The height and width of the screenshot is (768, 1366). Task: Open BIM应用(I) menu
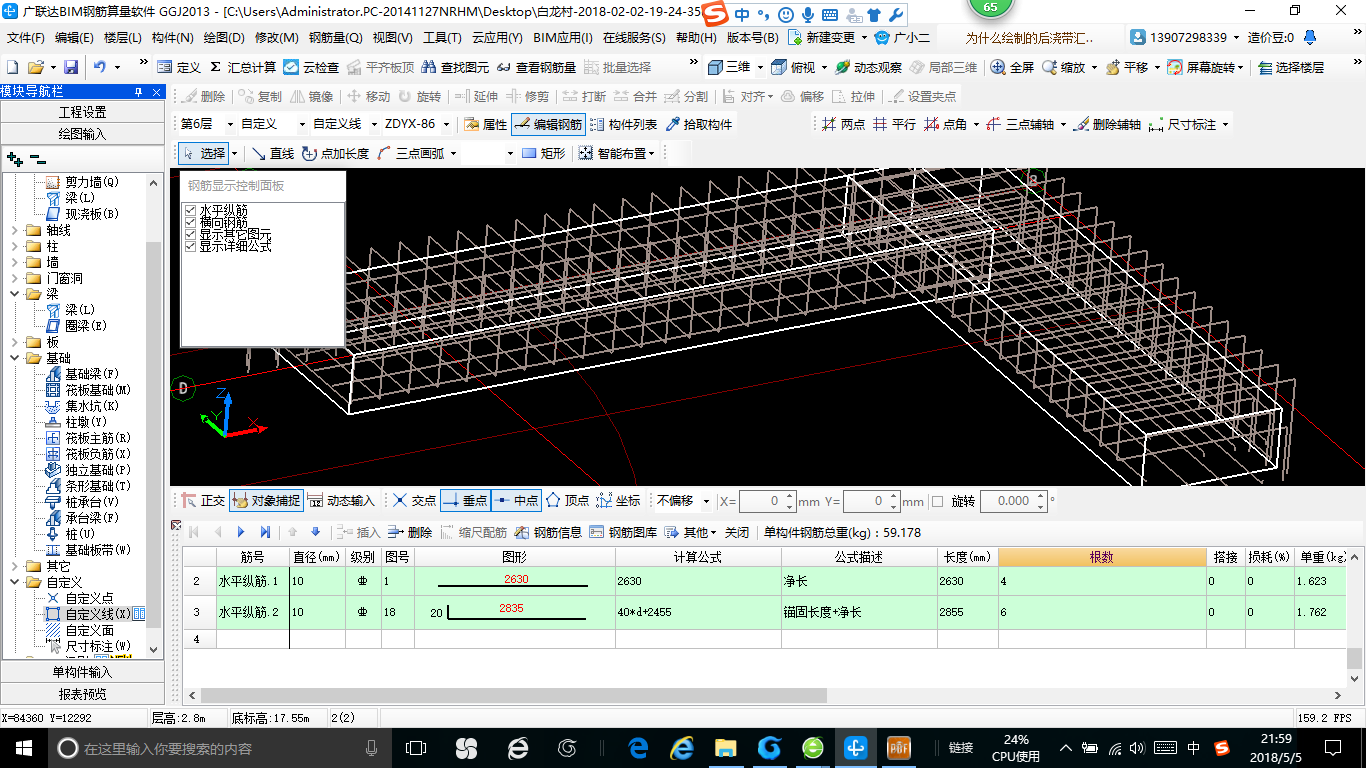point(563,38)
